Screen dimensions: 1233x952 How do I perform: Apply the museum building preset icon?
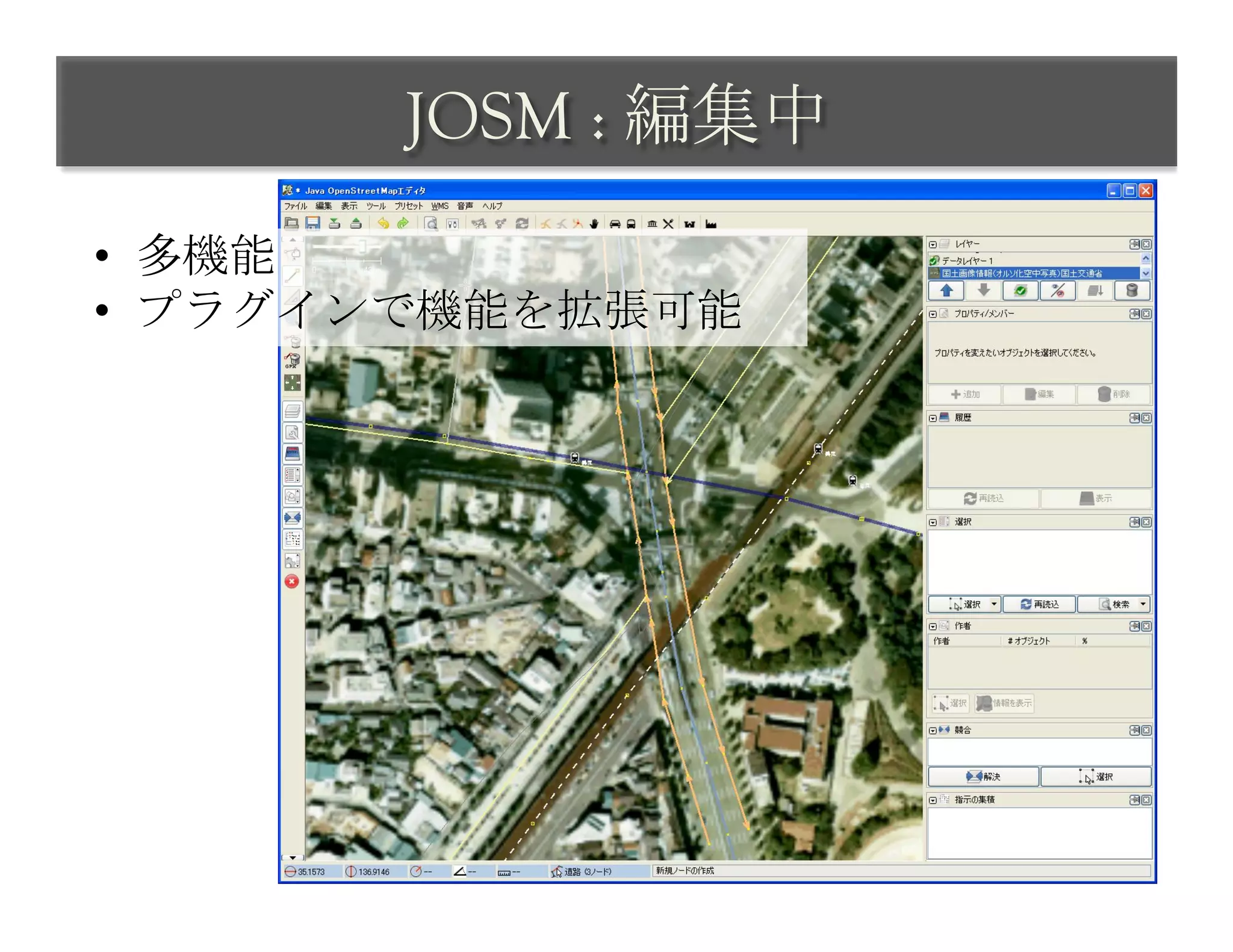(x=652, y=224)
